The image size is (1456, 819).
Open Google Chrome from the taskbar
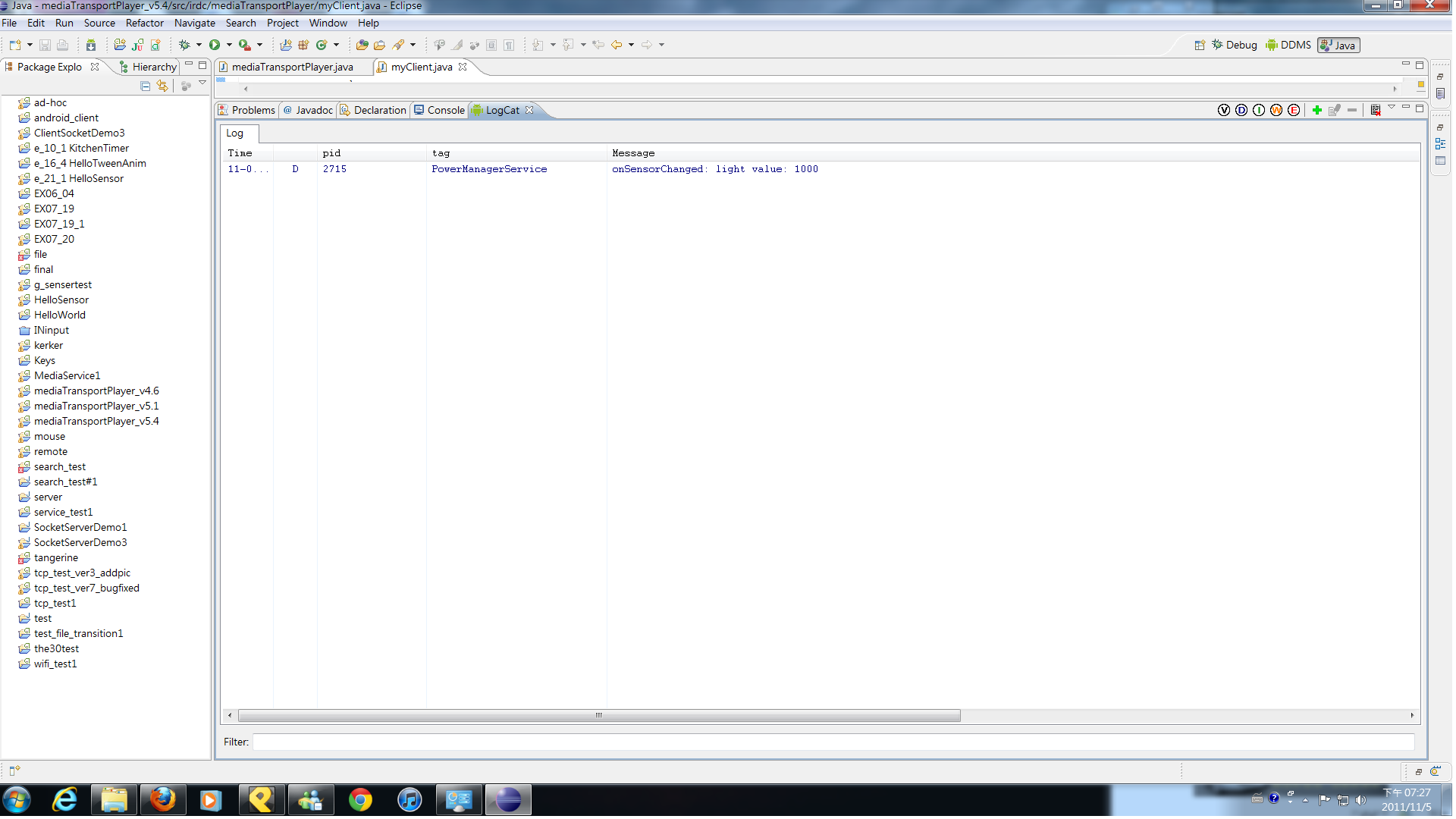pos(360,801)
